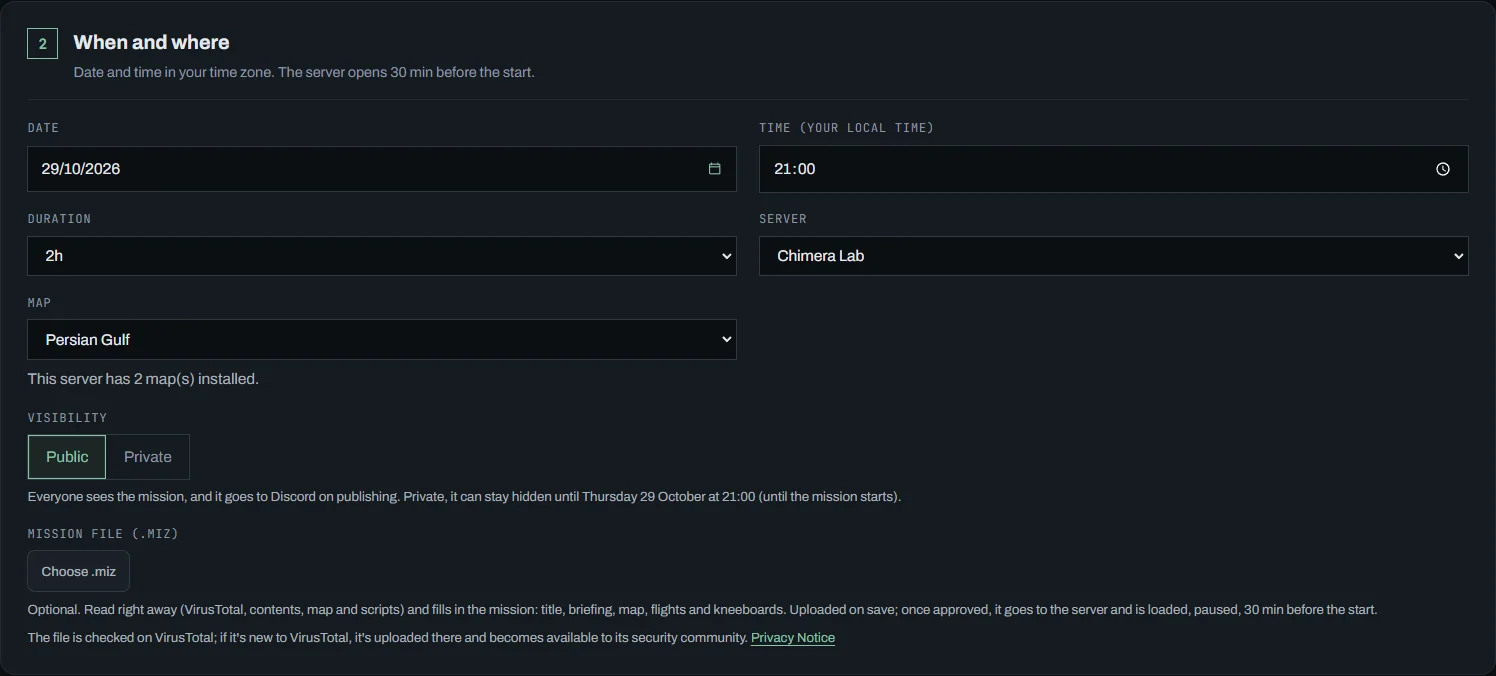Click the 'Everyone sees the mission' help text
The image size is (1496, 676).
tap(464, 497)
